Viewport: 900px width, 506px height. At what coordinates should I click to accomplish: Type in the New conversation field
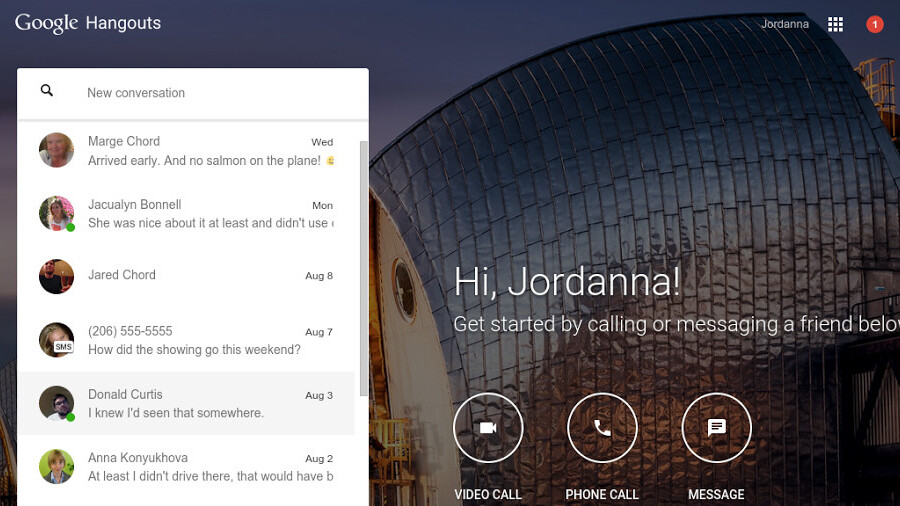220,93
